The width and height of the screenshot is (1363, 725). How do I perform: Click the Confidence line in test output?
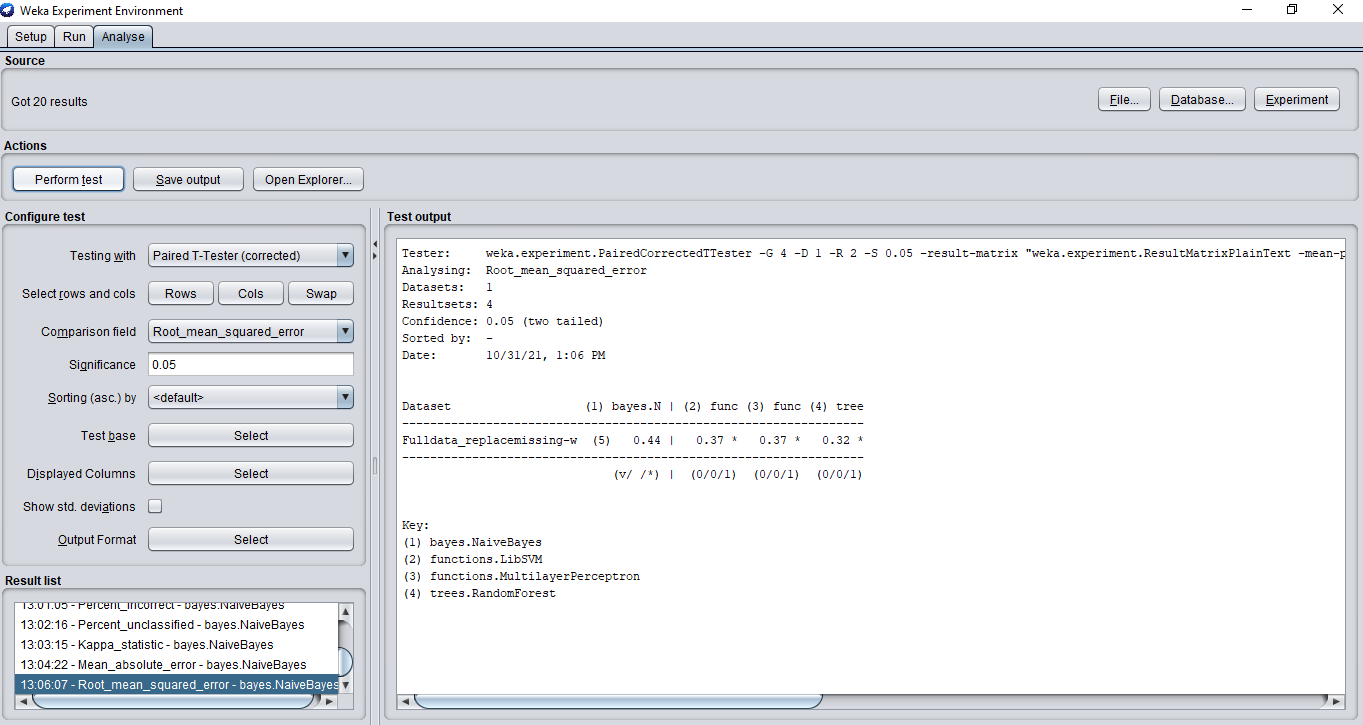(503, 321)
